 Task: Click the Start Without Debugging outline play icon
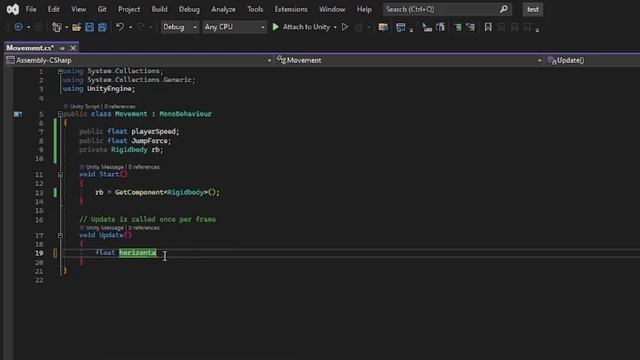(x=345, y=27)
